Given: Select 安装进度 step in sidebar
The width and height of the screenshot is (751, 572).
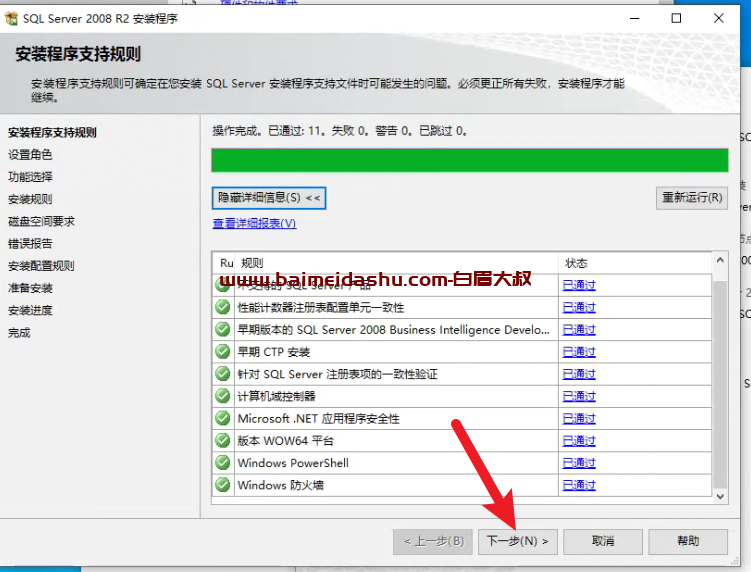Looking at the screenshot, I should click(30, 310).
